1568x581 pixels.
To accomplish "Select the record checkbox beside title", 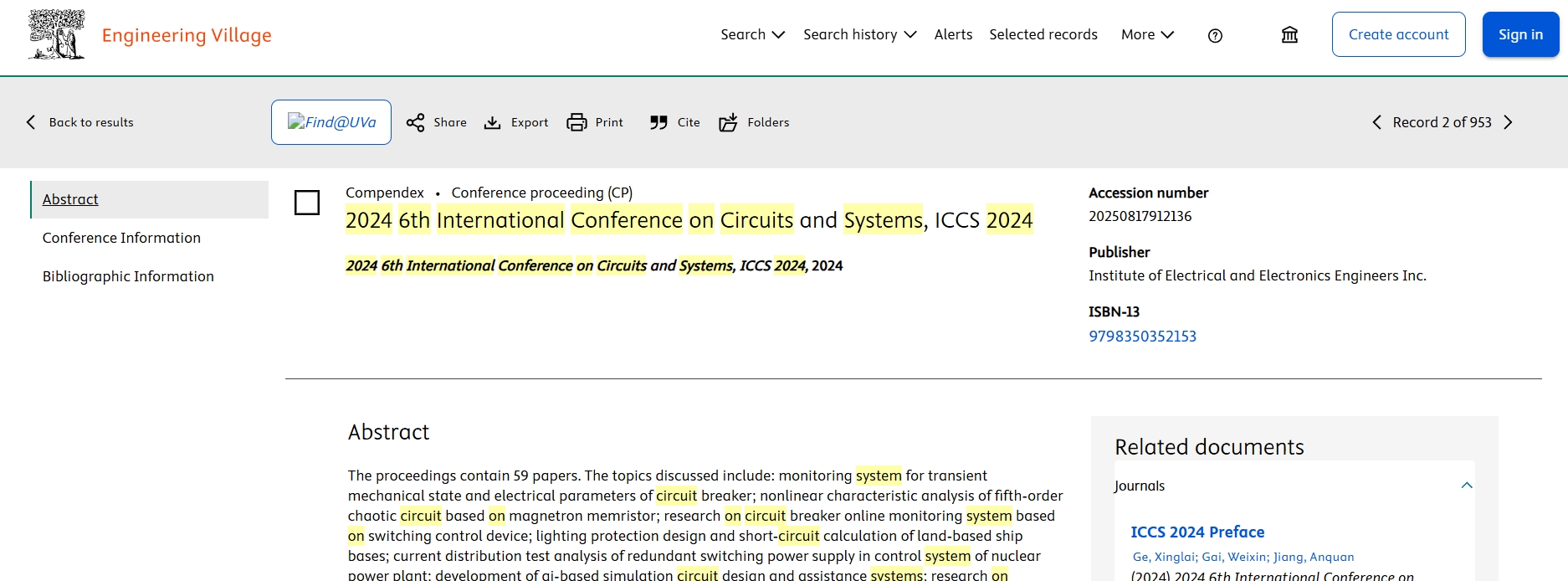I will coord(307,203).
